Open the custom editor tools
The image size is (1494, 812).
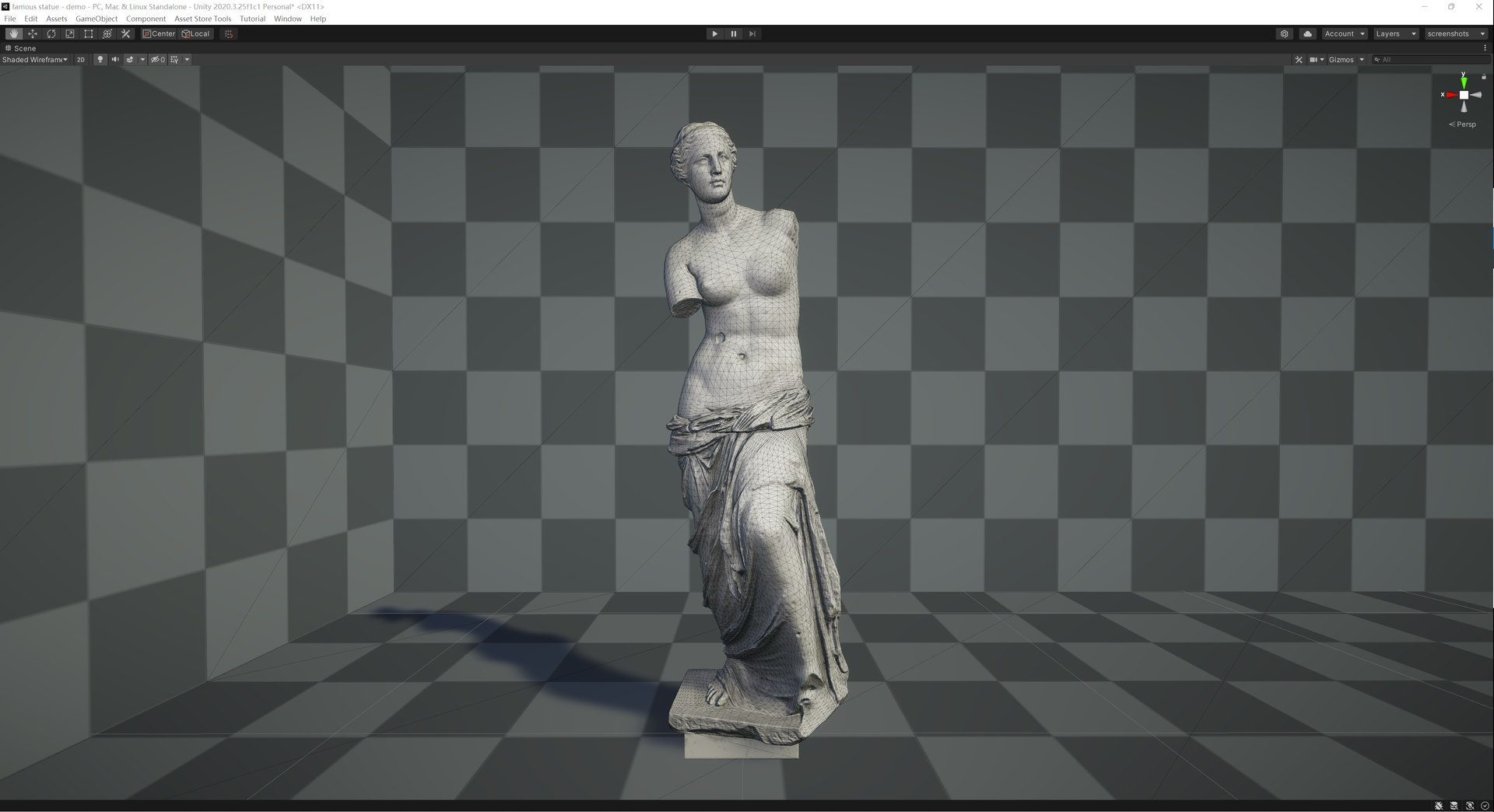click(126, 33)
